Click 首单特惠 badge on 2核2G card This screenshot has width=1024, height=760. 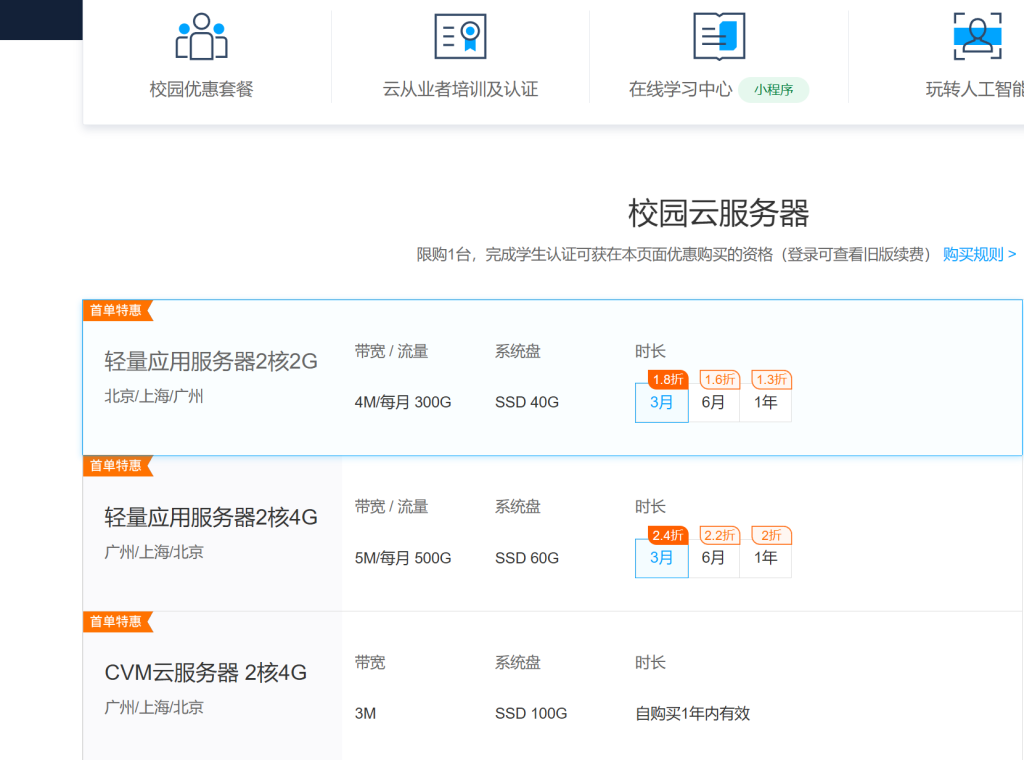117,310
